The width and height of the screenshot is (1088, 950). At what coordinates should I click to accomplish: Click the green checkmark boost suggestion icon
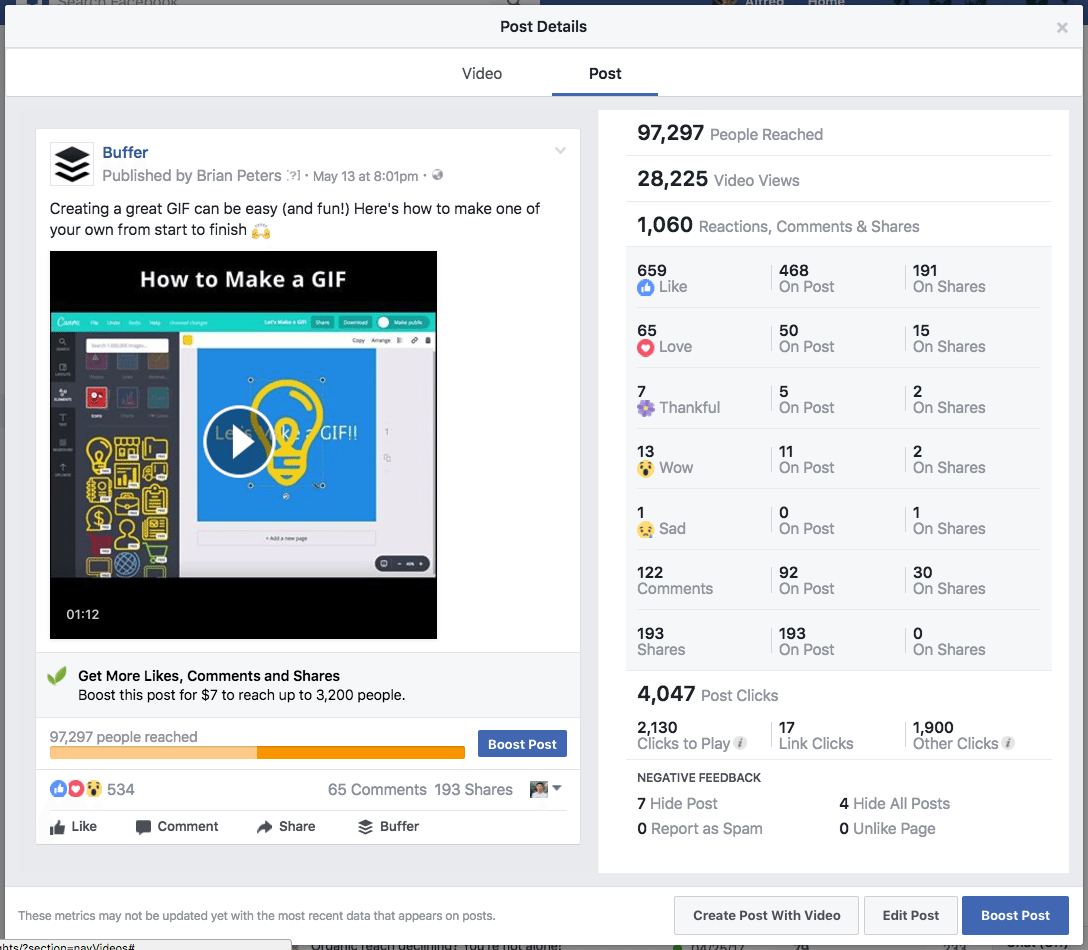[57, 676]
